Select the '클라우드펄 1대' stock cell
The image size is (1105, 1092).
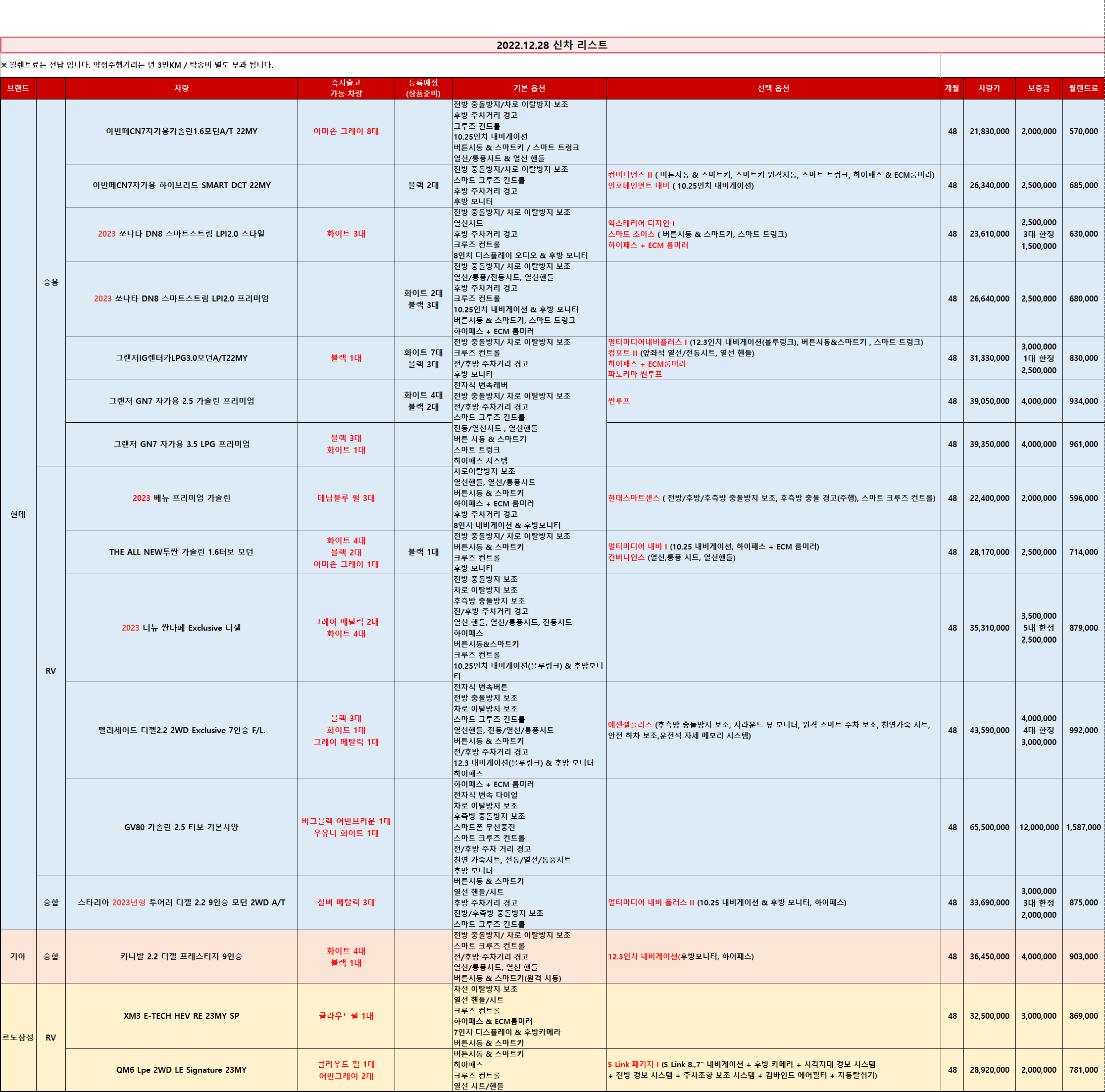[x=346, y=1016]
